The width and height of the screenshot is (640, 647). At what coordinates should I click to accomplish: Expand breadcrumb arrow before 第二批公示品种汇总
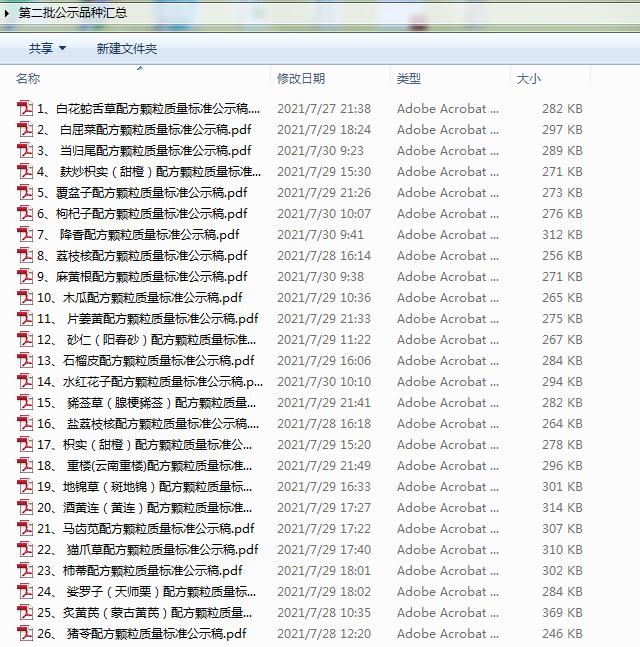(x=7, y=13)
